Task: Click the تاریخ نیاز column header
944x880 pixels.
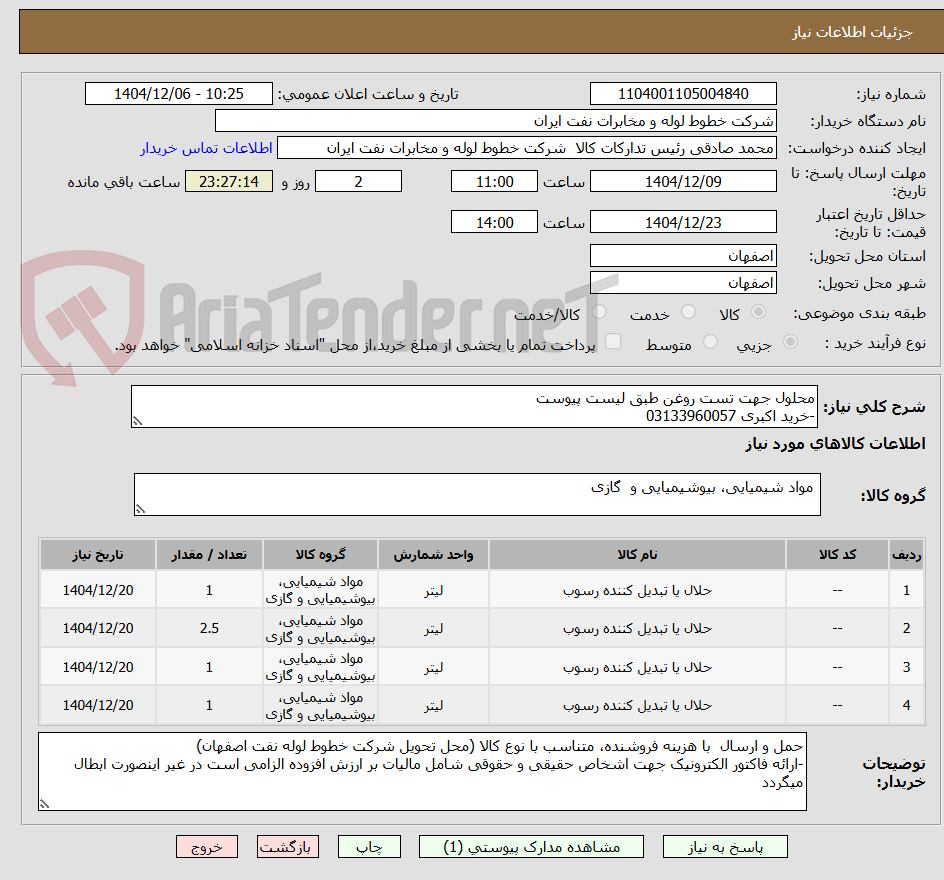Action: tap(98, 554)
